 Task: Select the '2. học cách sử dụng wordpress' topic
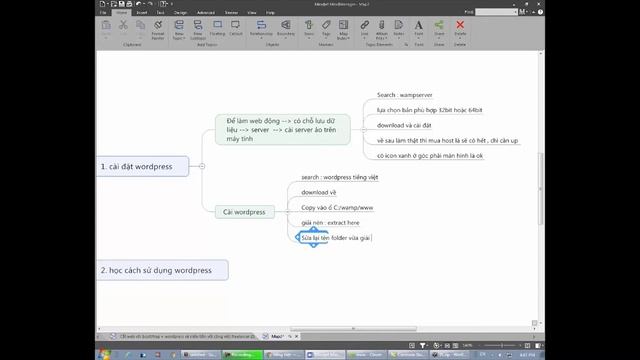162,270
